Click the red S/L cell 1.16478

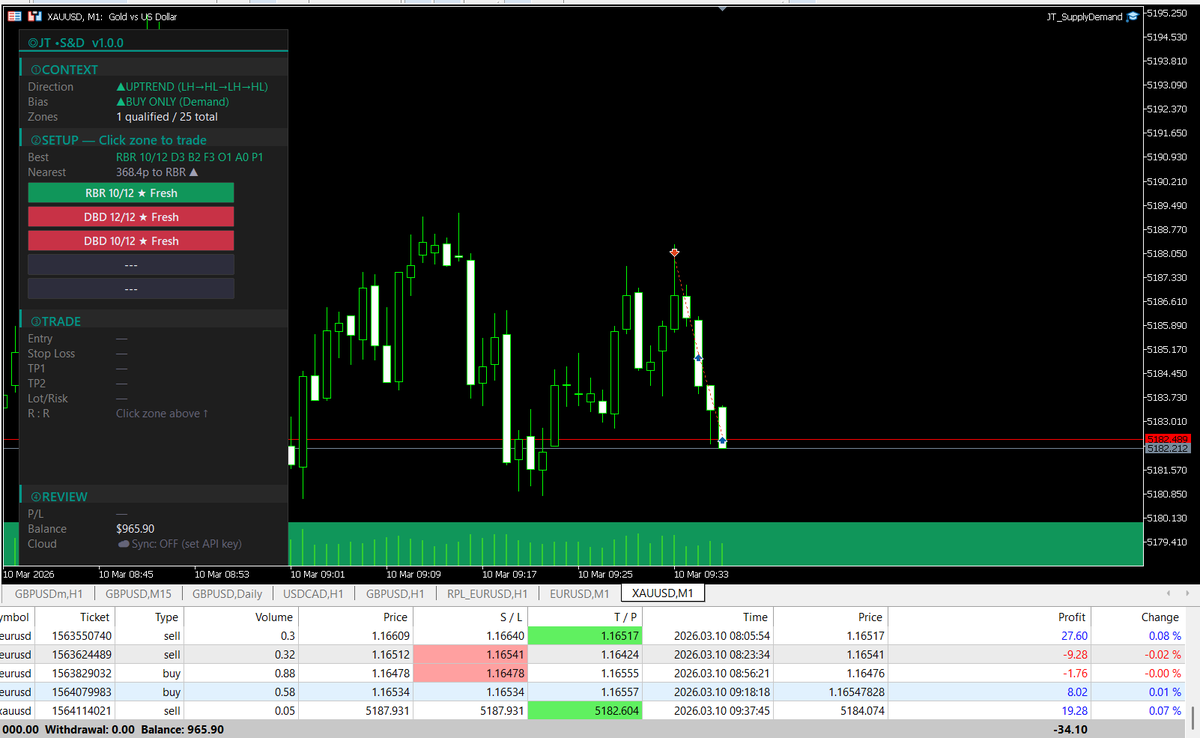[x=471, y=672]
